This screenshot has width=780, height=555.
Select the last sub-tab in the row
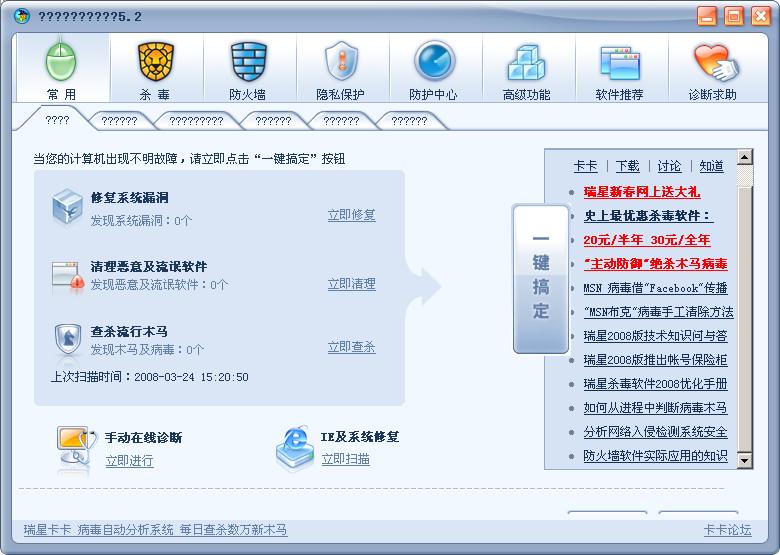tap(409, 121)
